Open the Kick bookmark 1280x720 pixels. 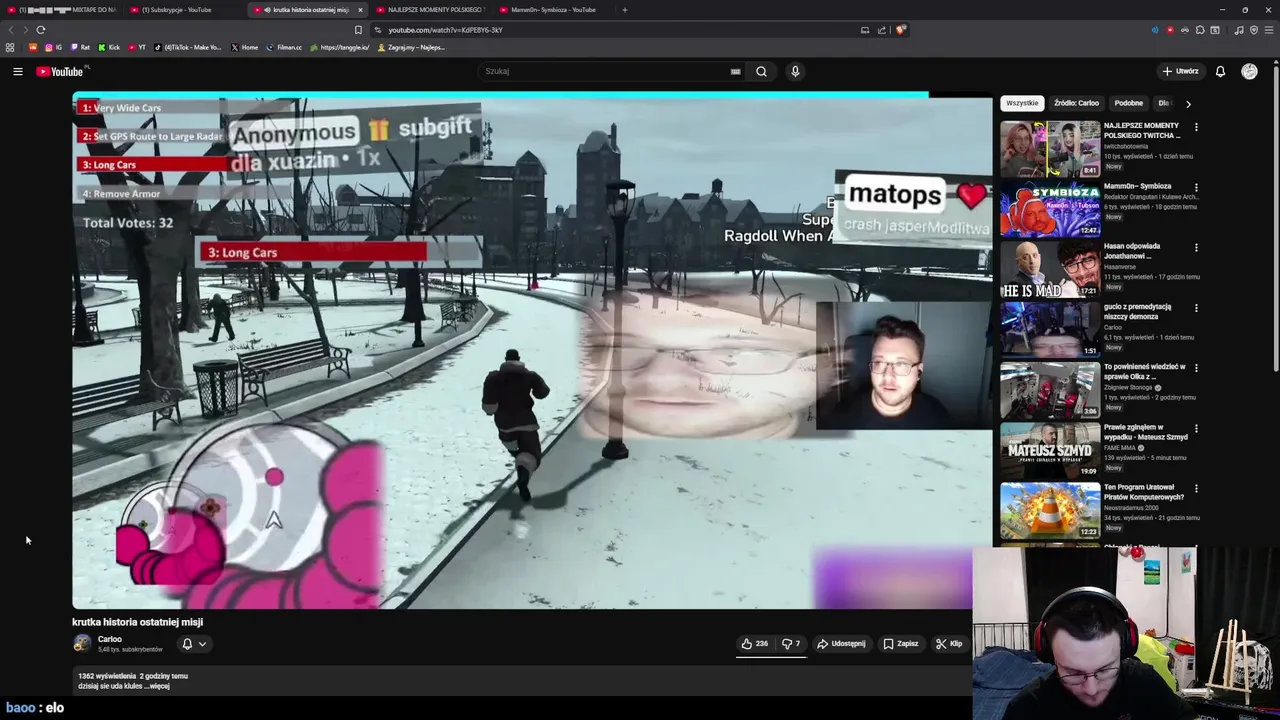click(110, 47)
